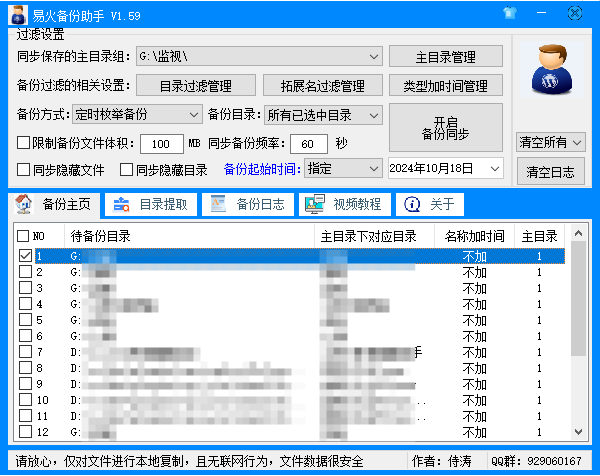Click the 作者: 侍涛 status text

pos(442,461)
